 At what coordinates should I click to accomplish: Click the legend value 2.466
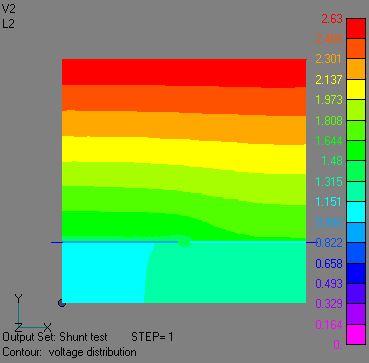point(329,39)
